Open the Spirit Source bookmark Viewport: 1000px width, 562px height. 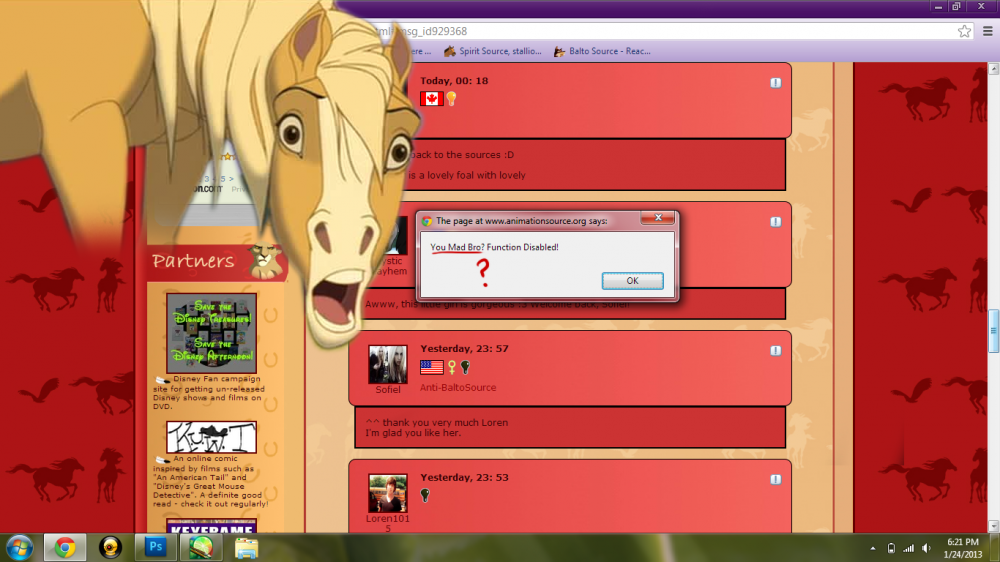point(493,51)
